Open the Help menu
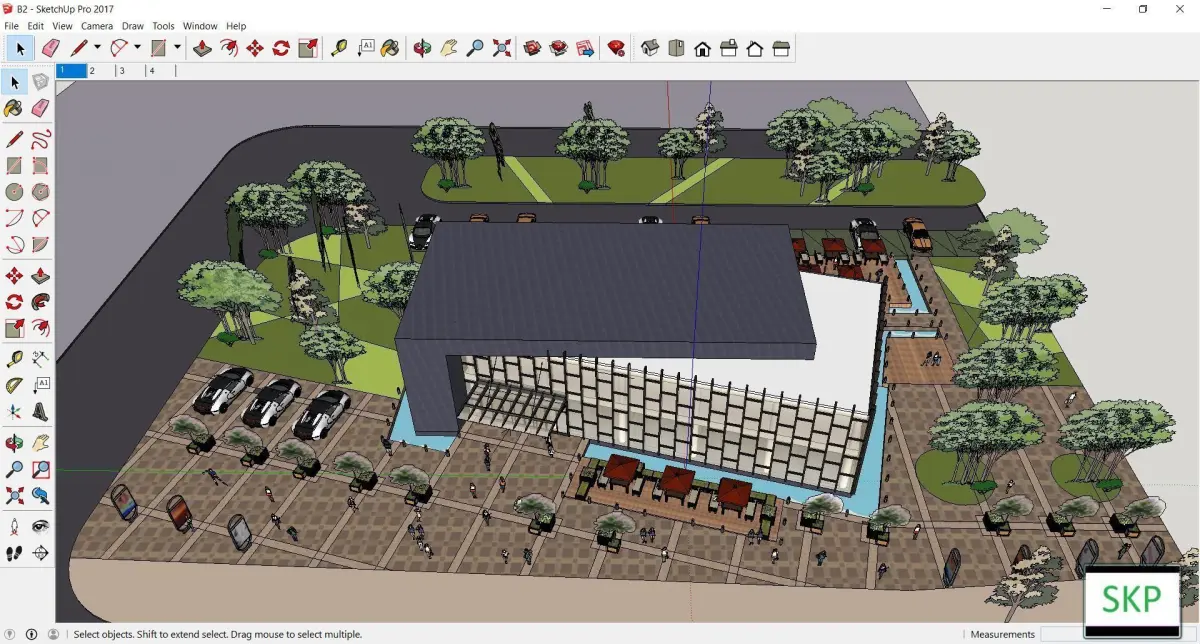 click(236, 26)
